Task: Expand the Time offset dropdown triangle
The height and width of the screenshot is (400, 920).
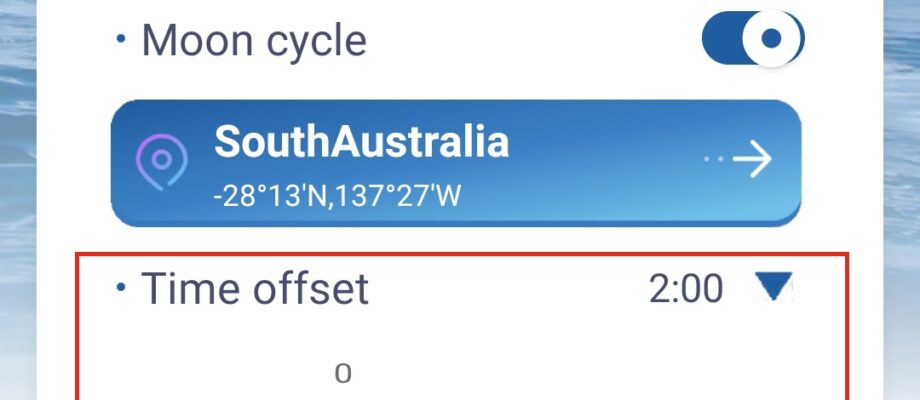Action: (770, 288)
